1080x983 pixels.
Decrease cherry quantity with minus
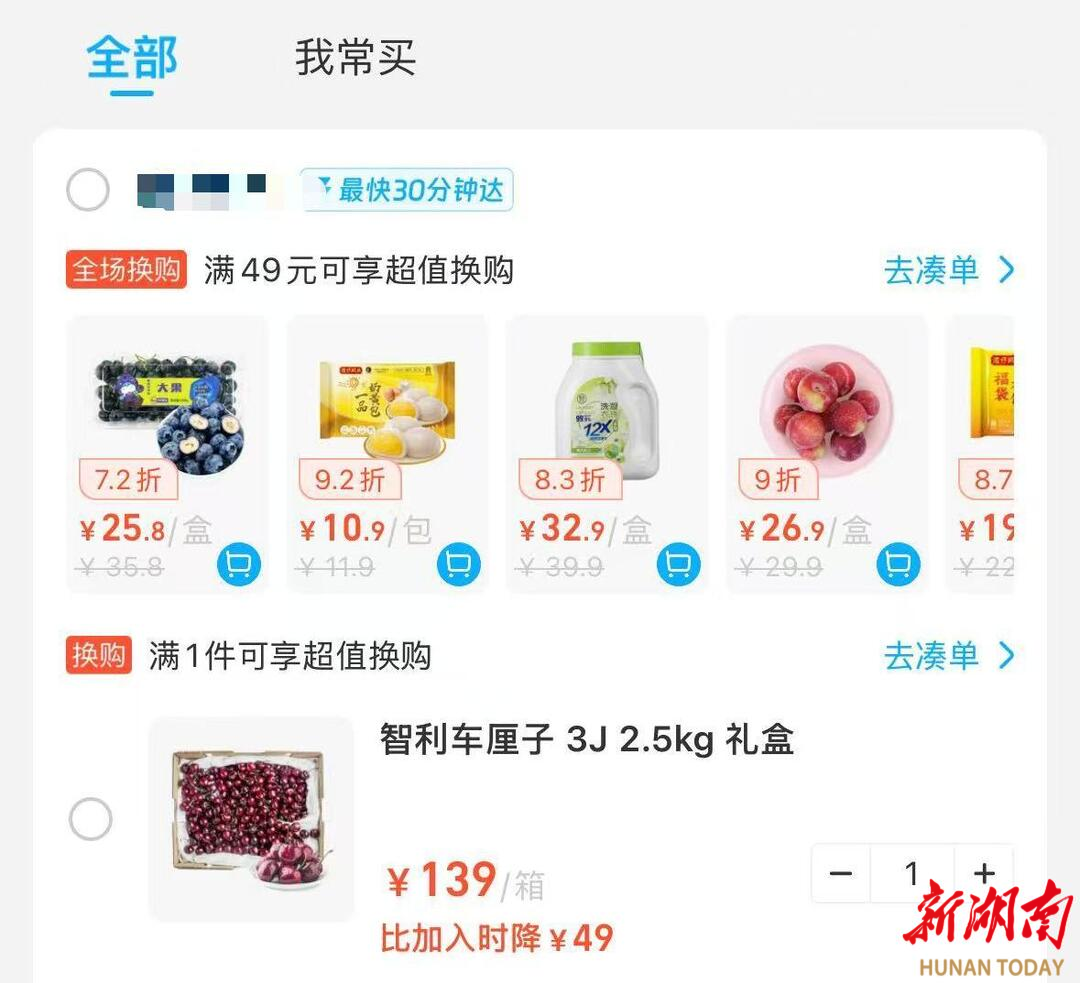pyautogui.click(x=841, y=873)
